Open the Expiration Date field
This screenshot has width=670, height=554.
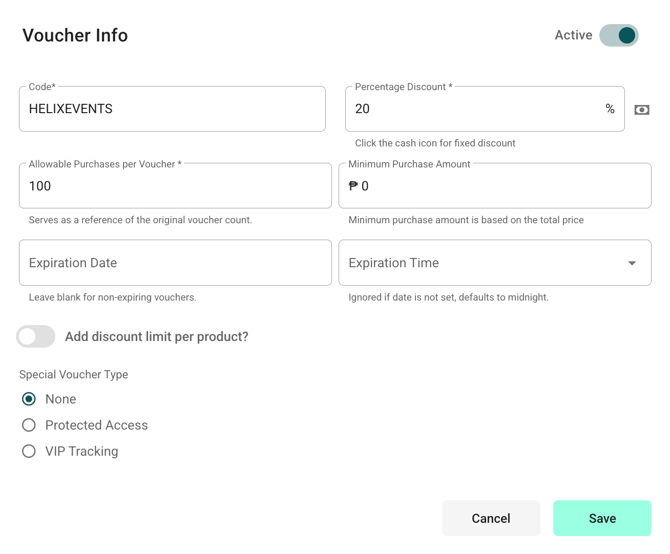pos(175,263)
